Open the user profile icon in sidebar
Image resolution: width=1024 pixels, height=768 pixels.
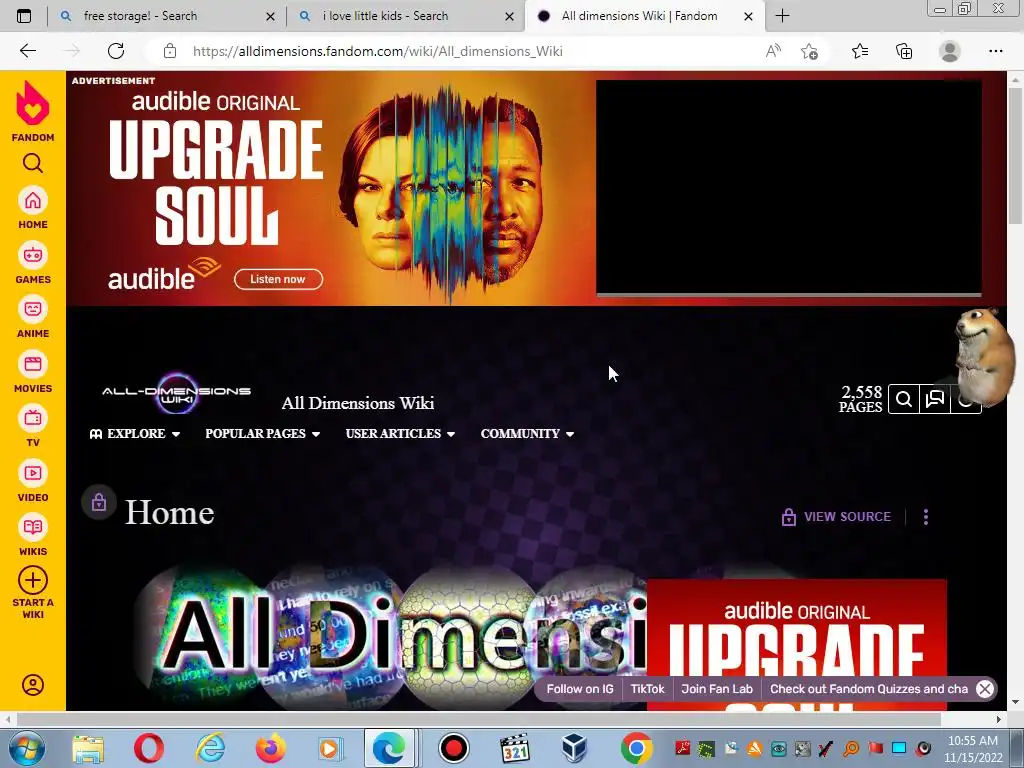pos(33,684)
